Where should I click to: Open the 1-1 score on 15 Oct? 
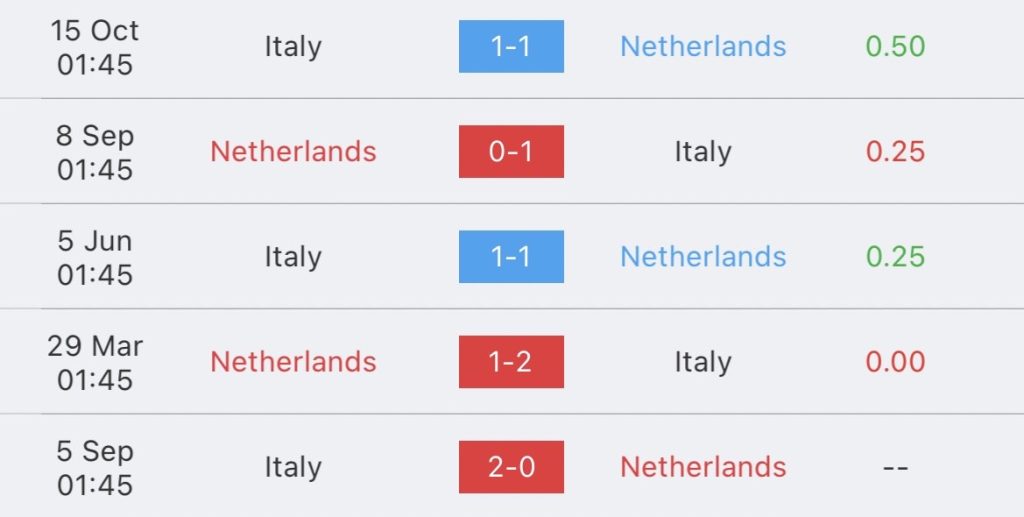511,46
